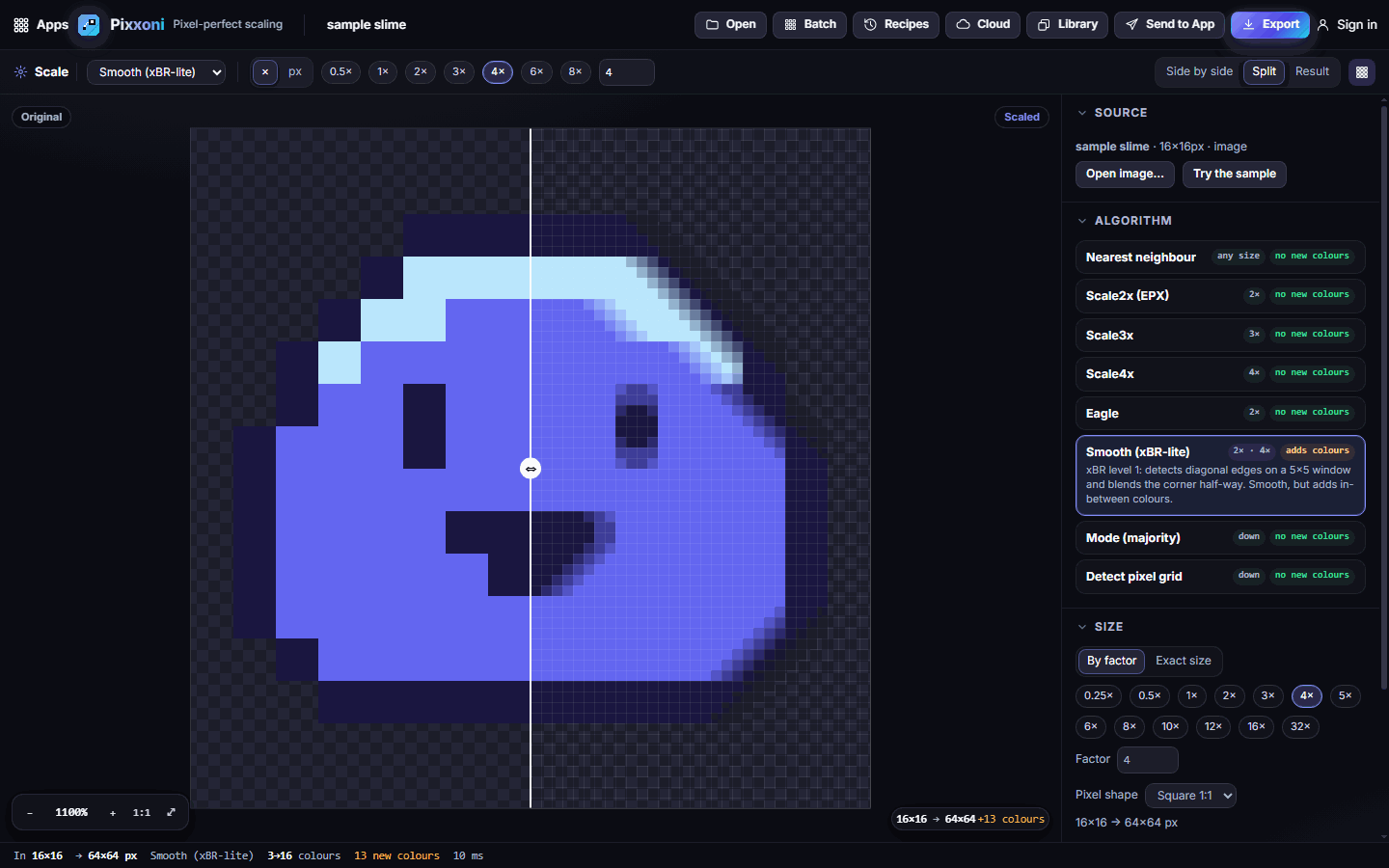Click Try the sample

point(1234,174)
